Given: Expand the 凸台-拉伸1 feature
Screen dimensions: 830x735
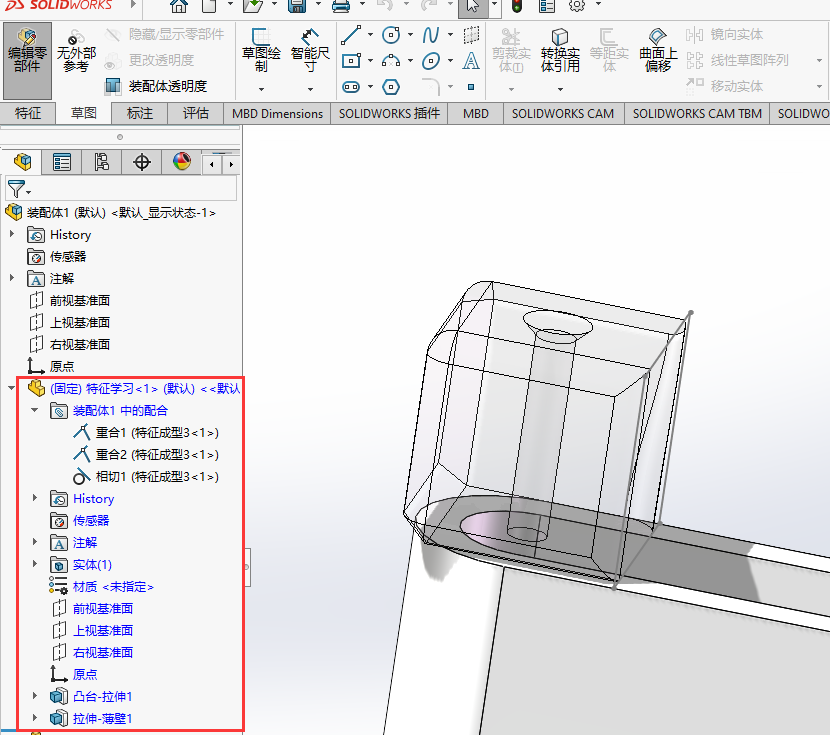Looking at the screenshot, I should [x=34, y=695].
